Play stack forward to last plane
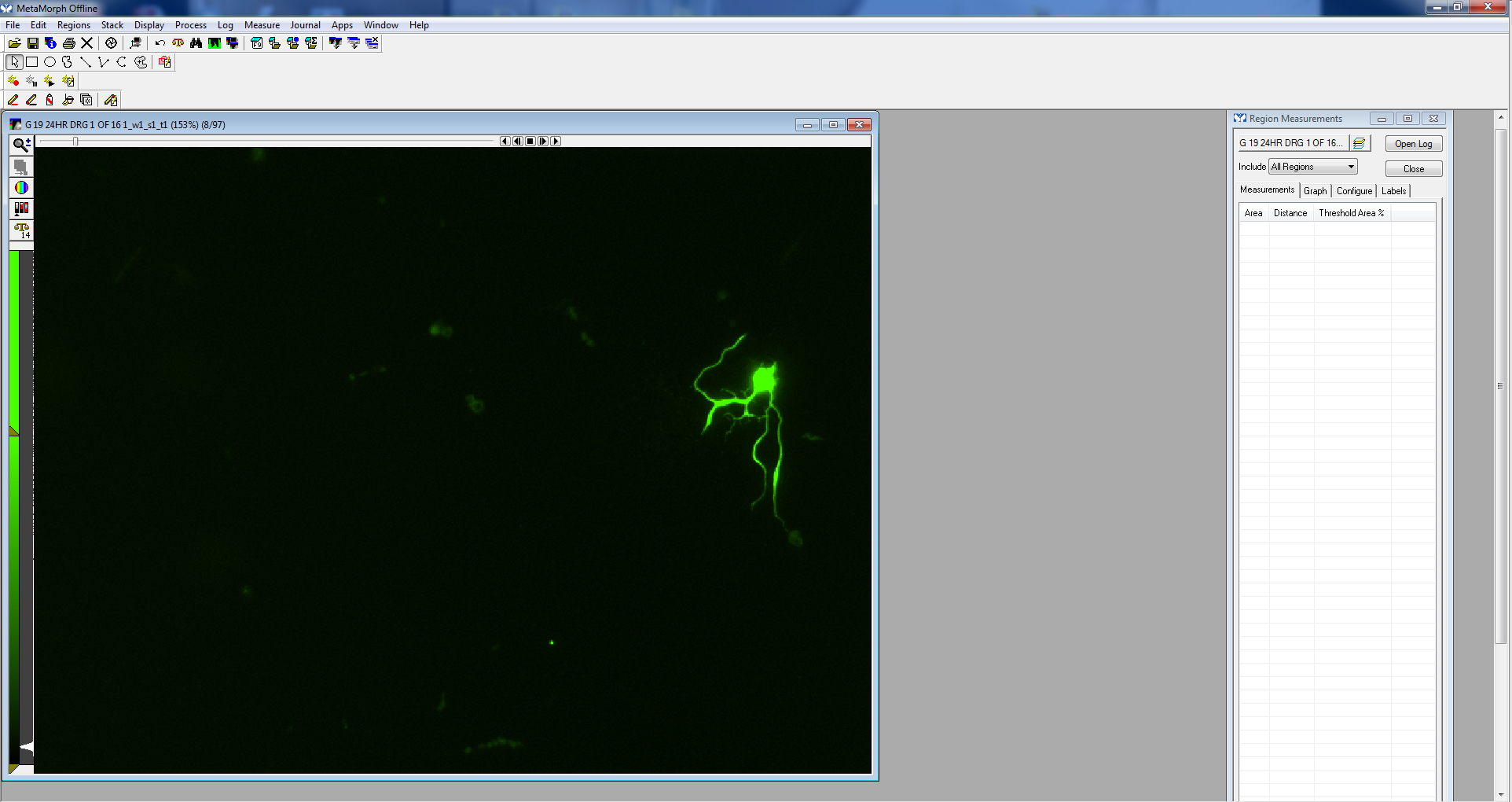The width and height of the screenshot is (1512, 802). pyautogui.click(x=556, y=142)
